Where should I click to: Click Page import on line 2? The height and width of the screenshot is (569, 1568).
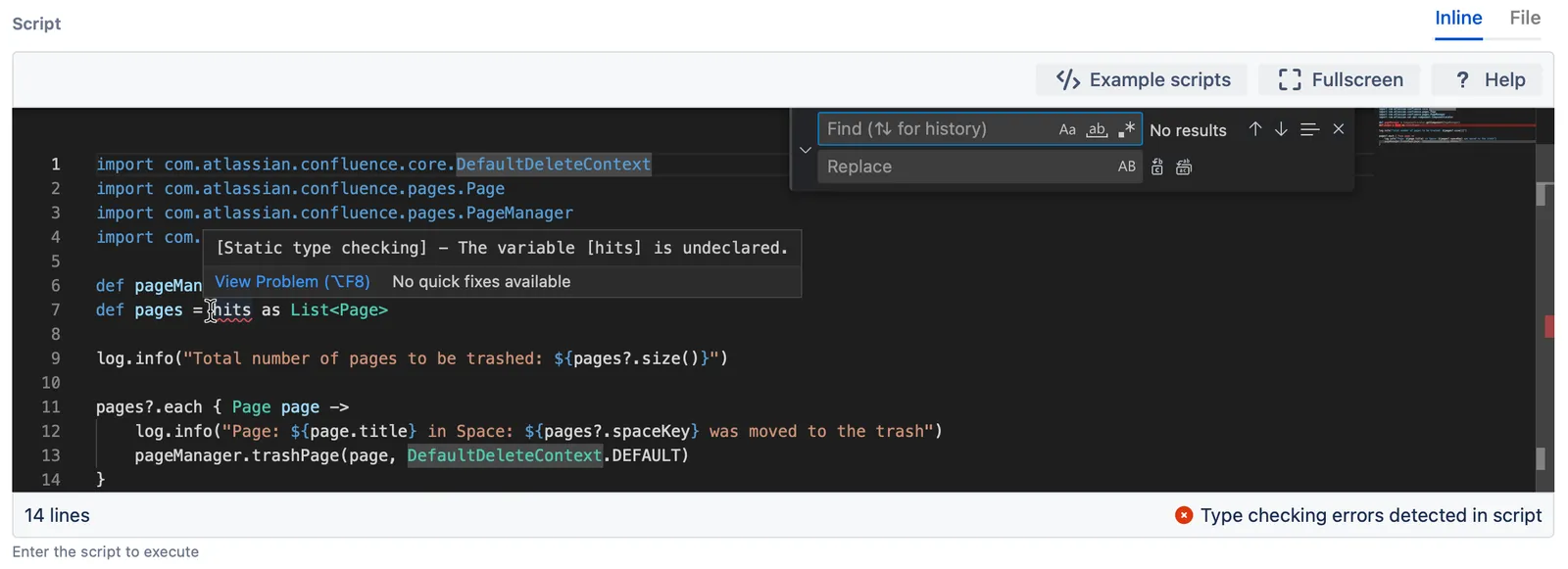pos(485,189)
